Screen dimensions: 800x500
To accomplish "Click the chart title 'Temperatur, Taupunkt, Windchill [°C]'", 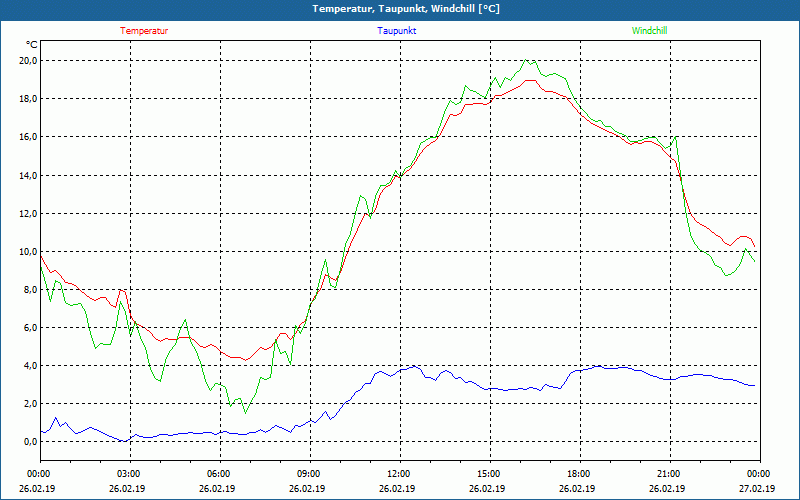I will click(406, 9).
